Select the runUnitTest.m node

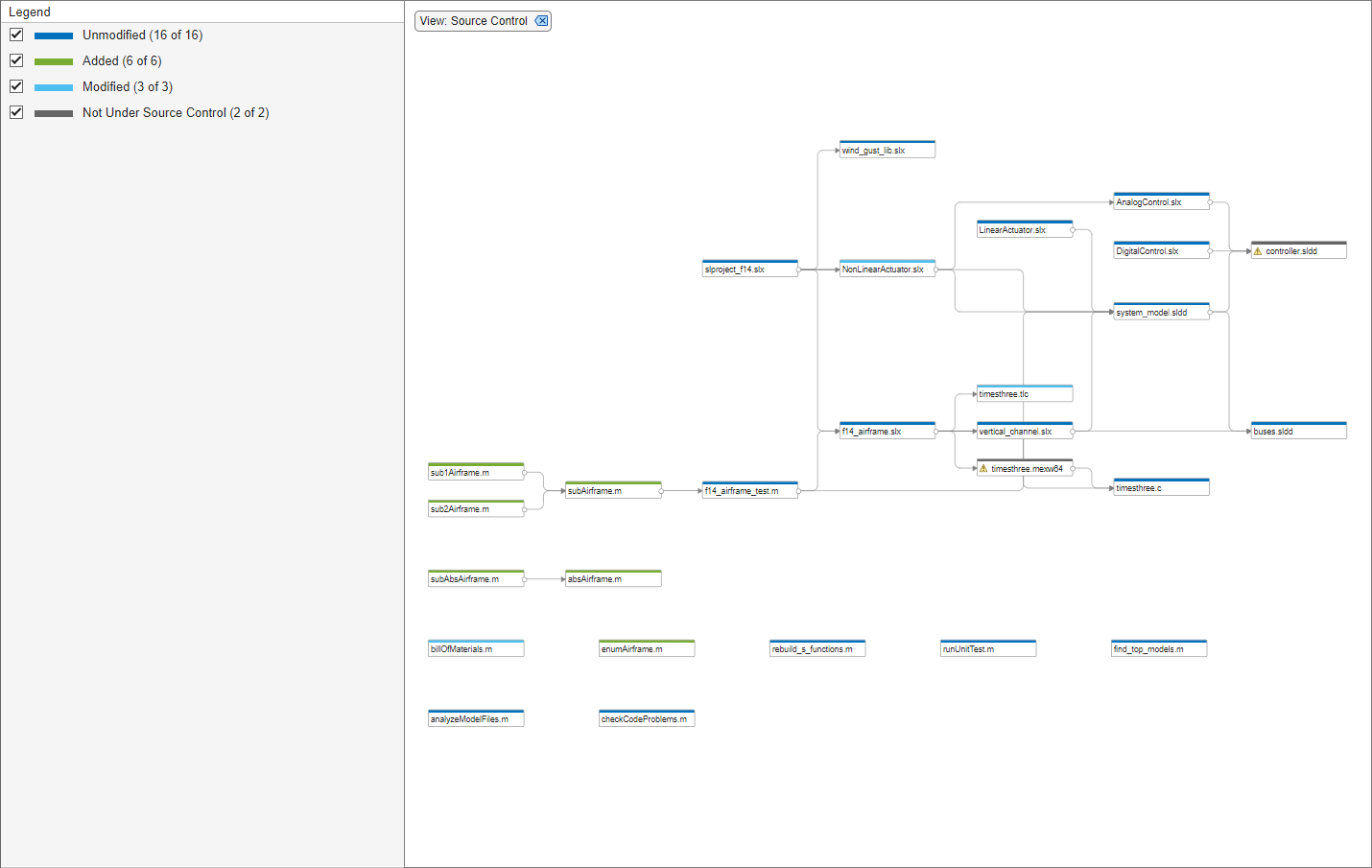987,647
